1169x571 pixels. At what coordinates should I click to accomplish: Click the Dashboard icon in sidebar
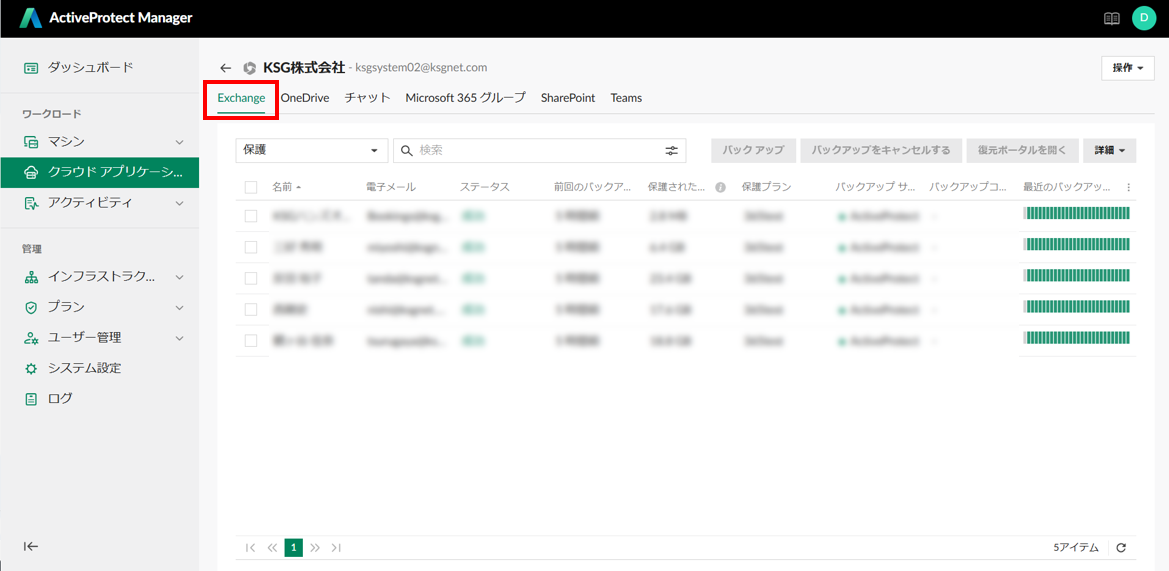coord(31,68)
